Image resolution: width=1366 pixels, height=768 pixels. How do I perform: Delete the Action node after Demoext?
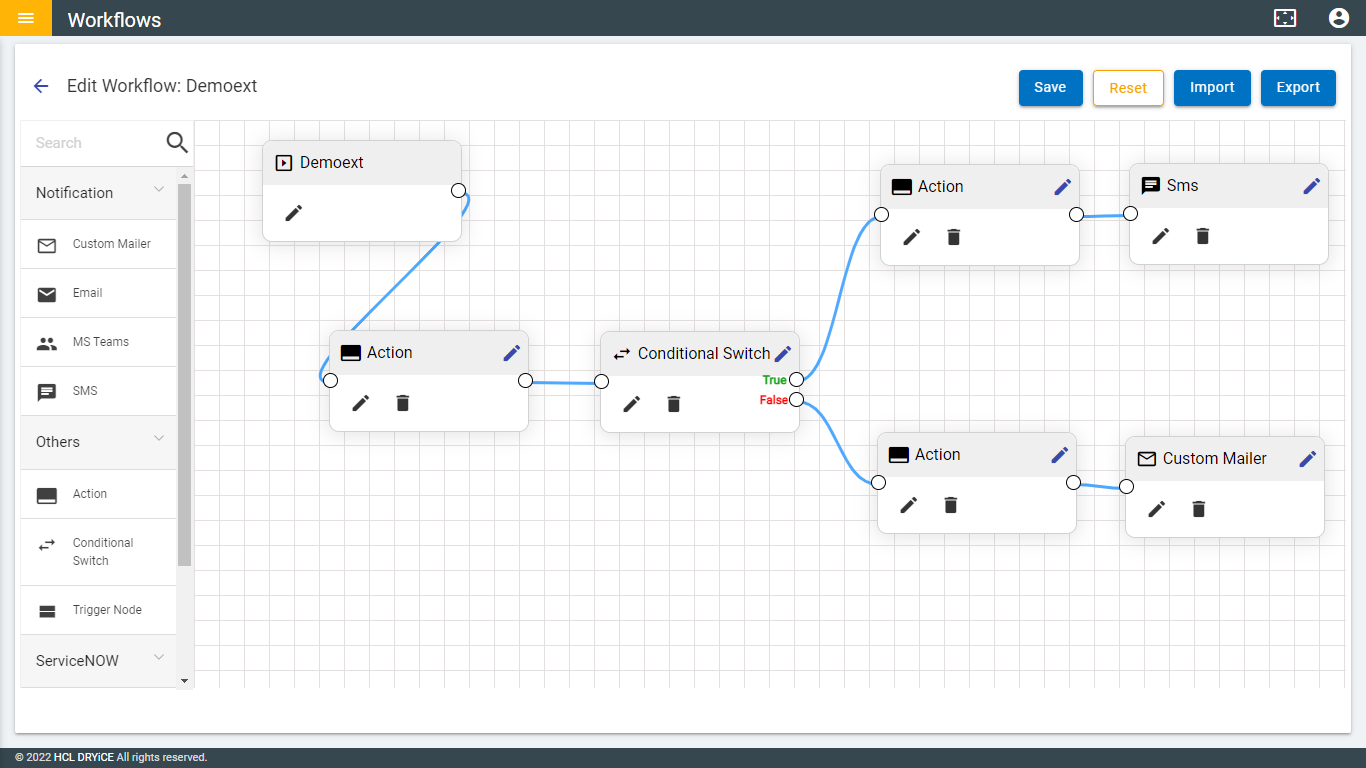pos(403,403)
